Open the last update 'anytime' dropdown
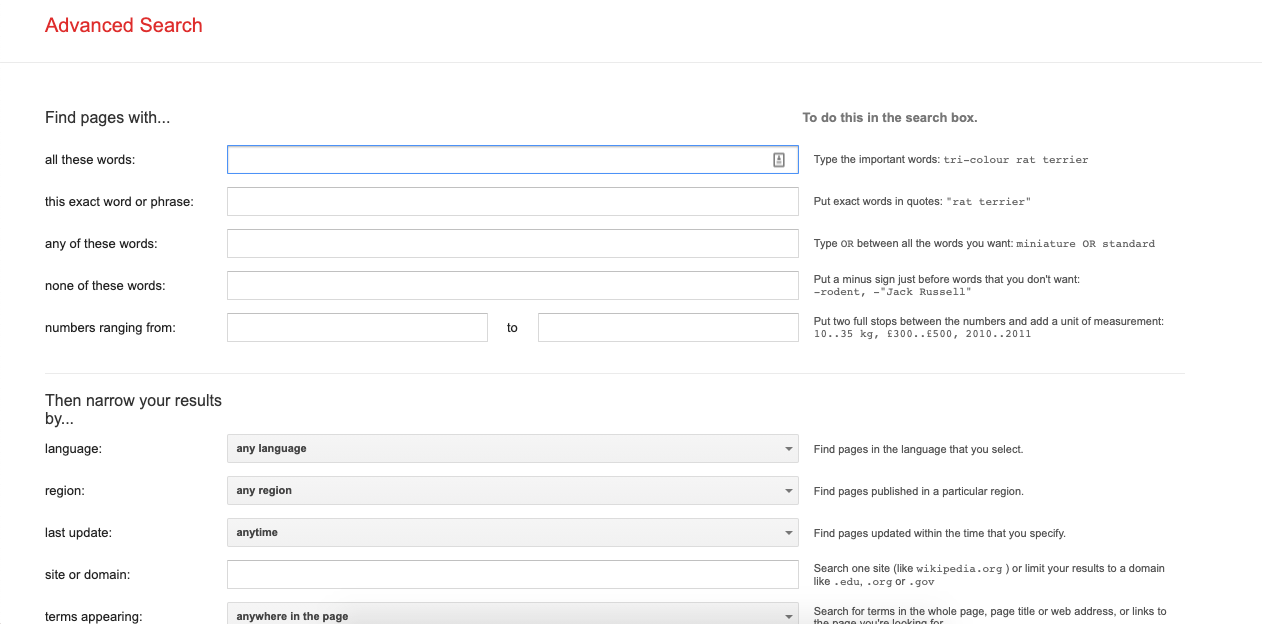The image size is (1262, 624). 512,533
